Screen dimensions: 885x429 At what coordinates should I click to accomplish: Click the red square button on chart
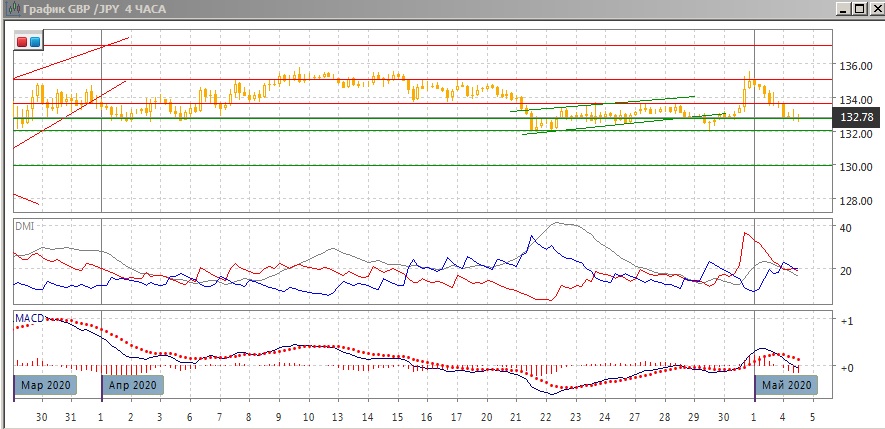point(23,42)
